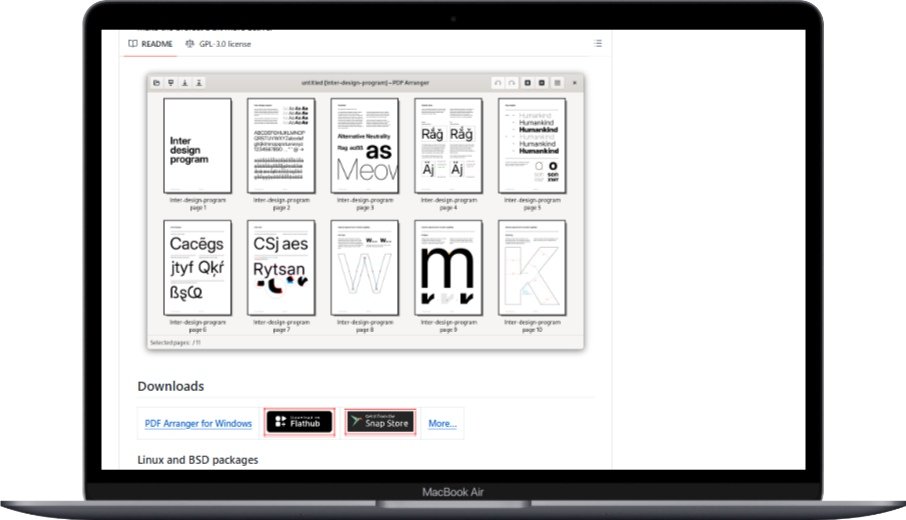906x520 pixels.
Task: Click the "Selected pages" status bar text
Action: point(176,343)
